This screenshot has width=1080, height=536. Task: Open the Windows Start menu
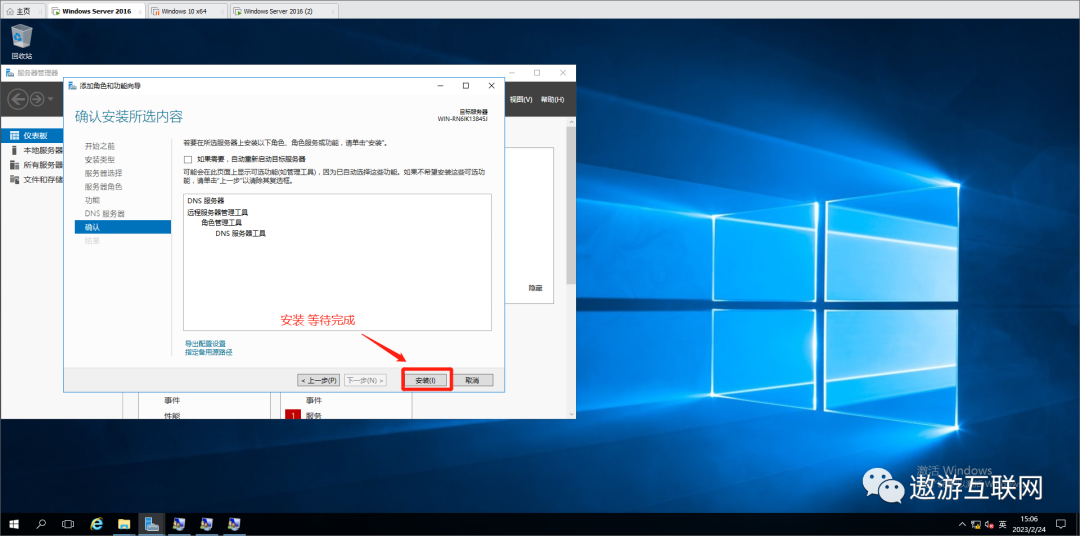point(13,524)
